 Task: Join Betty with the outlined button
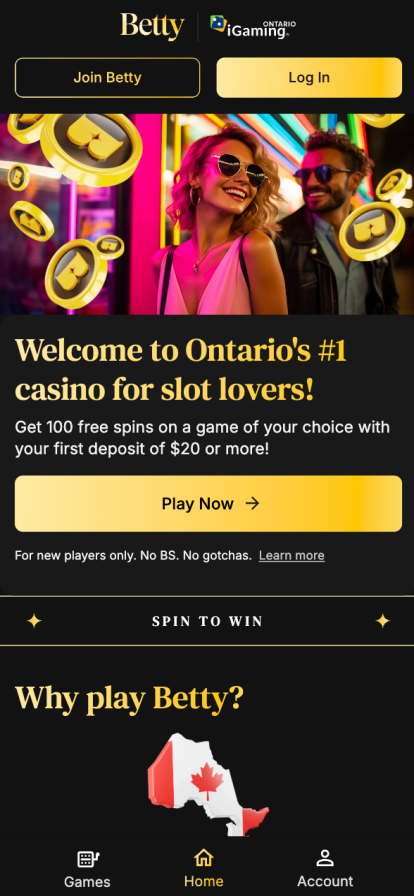point(108,78)
